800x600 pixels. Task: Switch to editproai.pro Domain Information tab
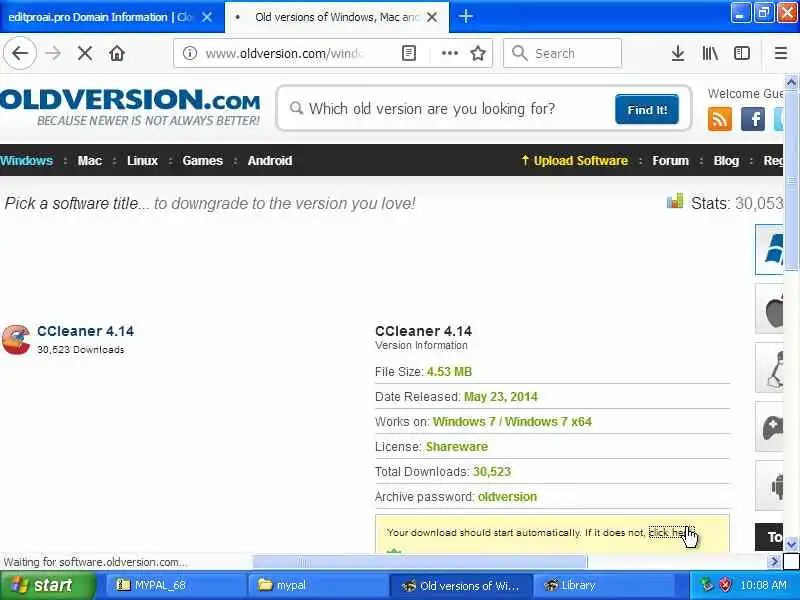pos(100,17)
